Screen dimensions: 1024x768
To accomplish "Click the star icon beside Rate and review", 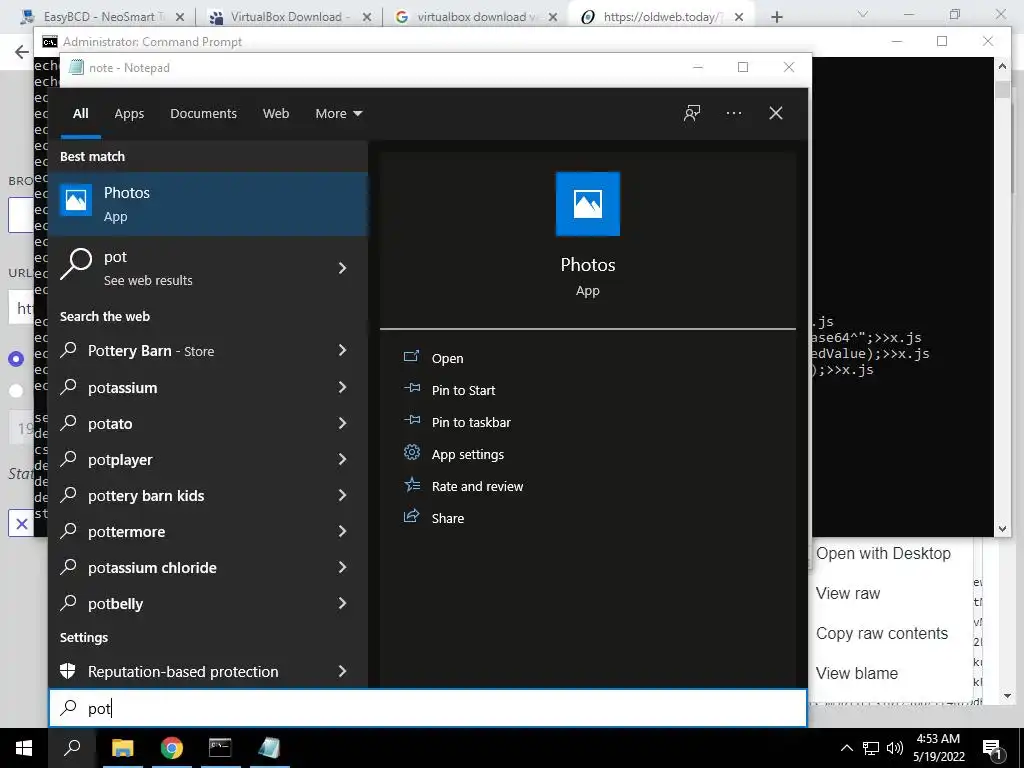I will [411, 484].
